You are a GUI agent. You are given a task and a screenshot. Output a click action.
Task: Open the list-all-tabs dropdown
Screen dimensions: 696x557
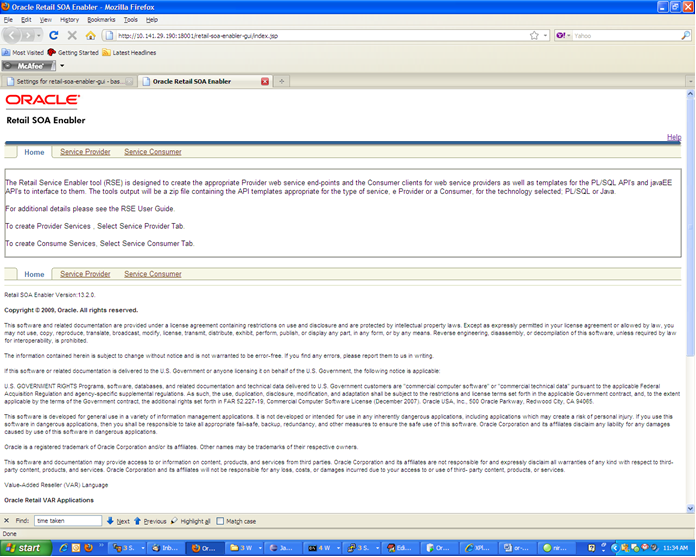690,81
